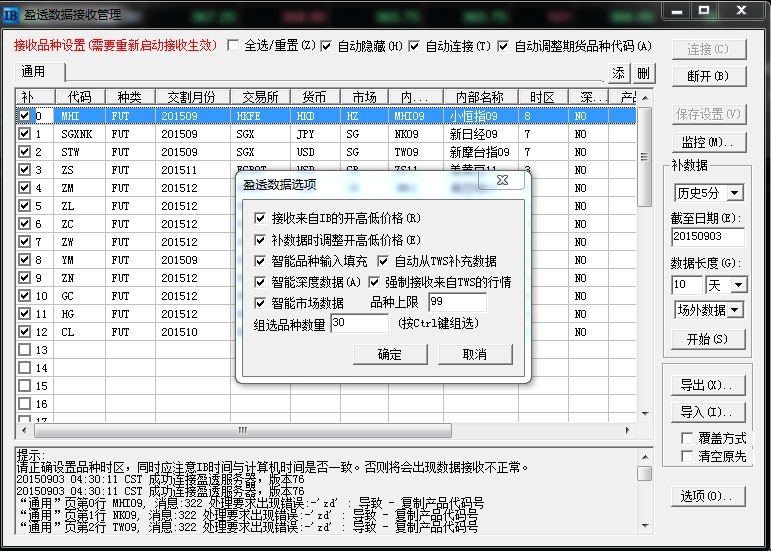Toggle 强制接收来自TWS的行情 checkbox

pos(376,282)
